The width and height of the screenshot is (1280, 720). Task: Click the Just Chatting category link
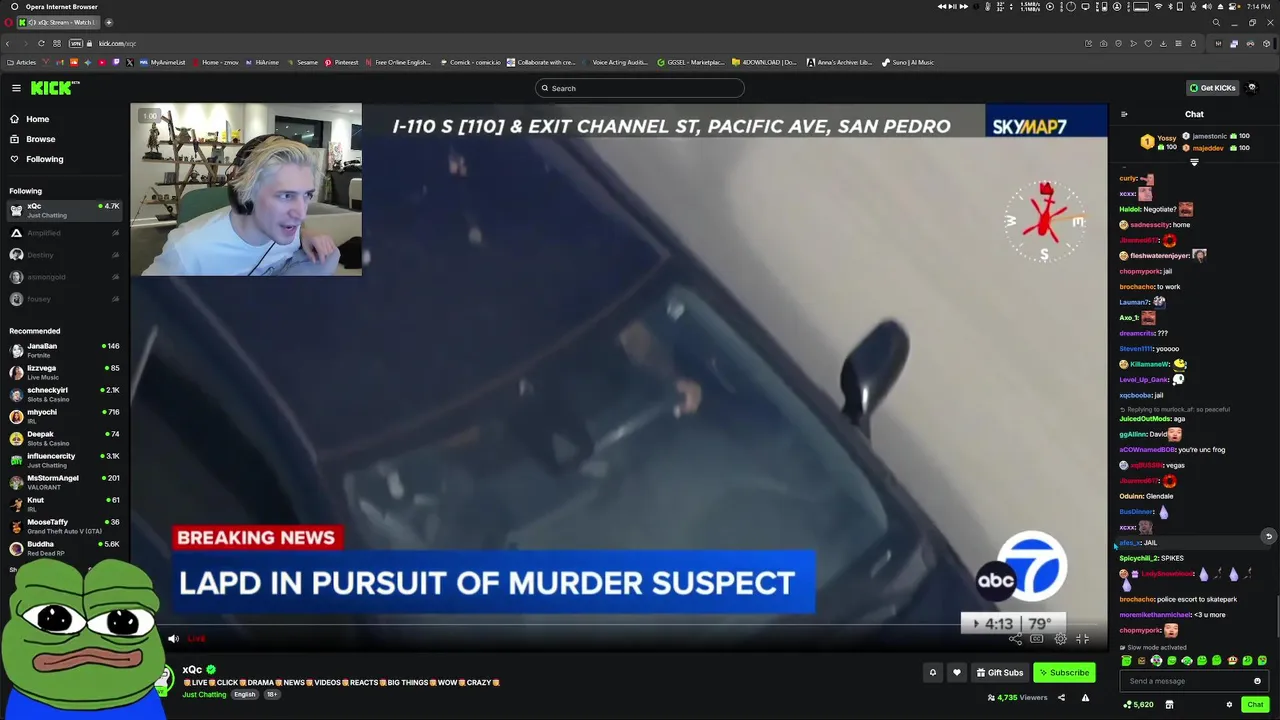[204, 694]
